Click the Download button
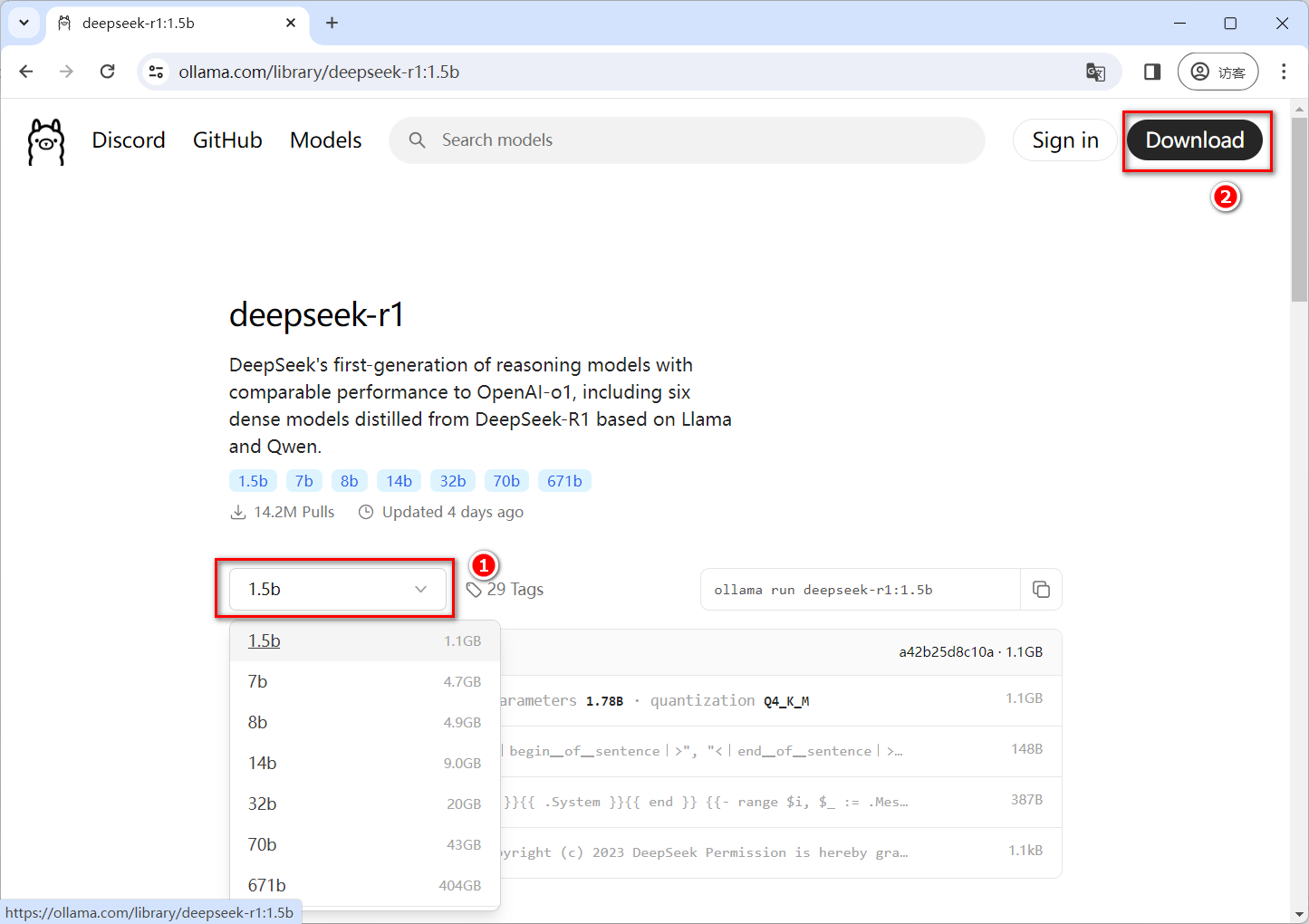1309x924 pixels. (1195, 140)
